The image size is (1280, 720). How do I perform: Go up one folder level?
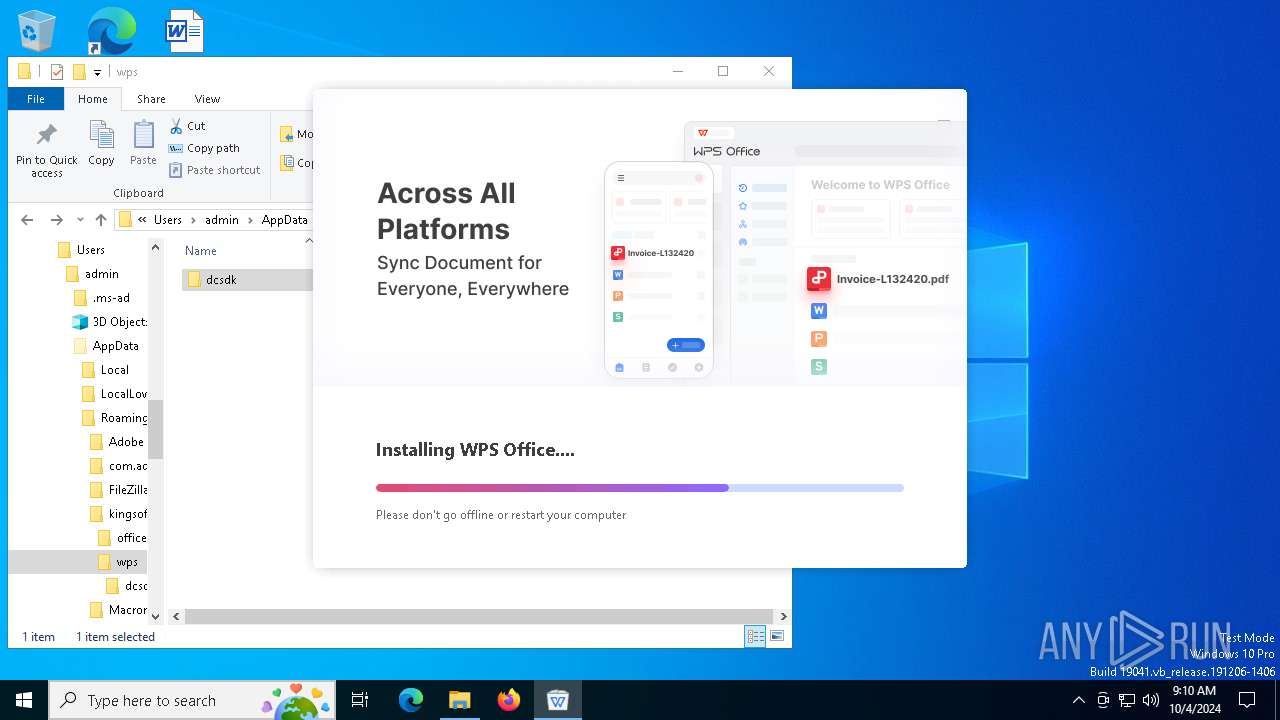point(101,220)
